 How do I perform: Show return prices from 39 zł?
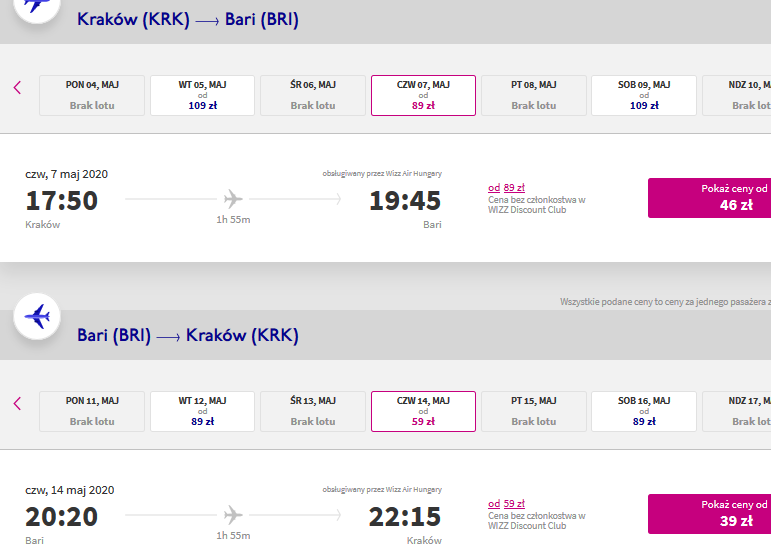pos(710,514)
